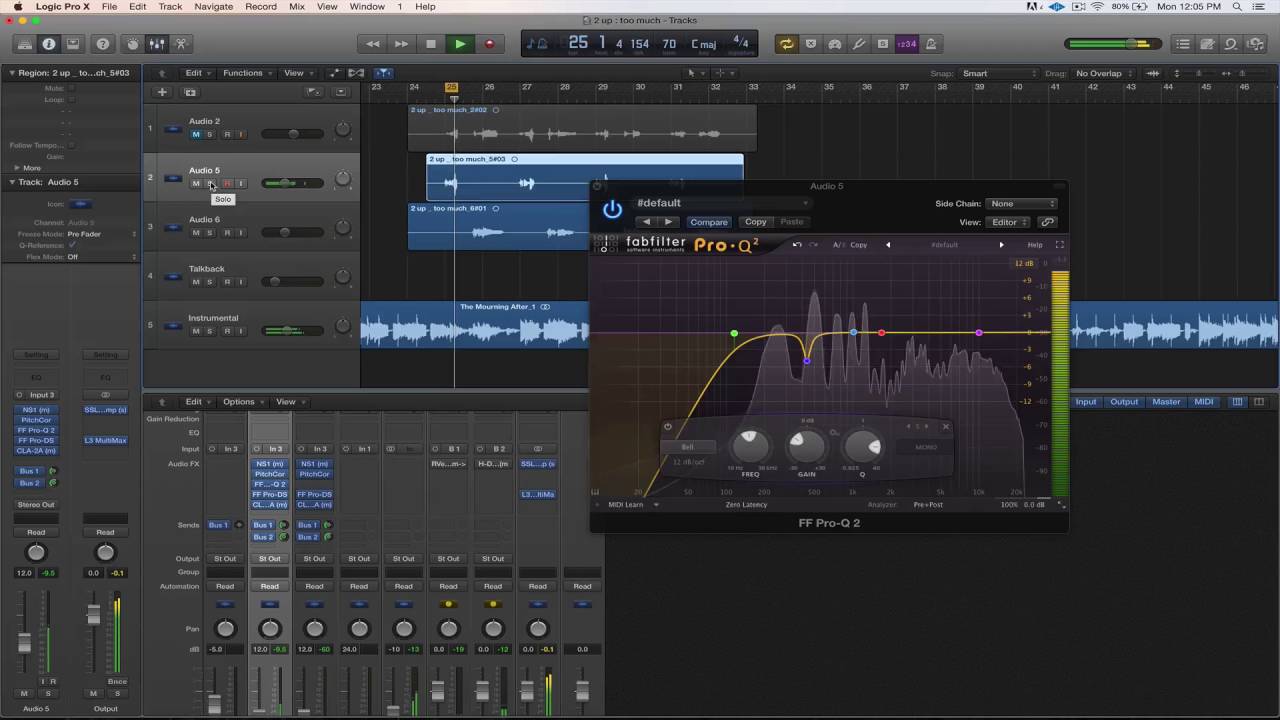This screenshot has height=720, width=1280.
Task: Click the Bus 1 send in inspector strip
Action: point(29,471)
